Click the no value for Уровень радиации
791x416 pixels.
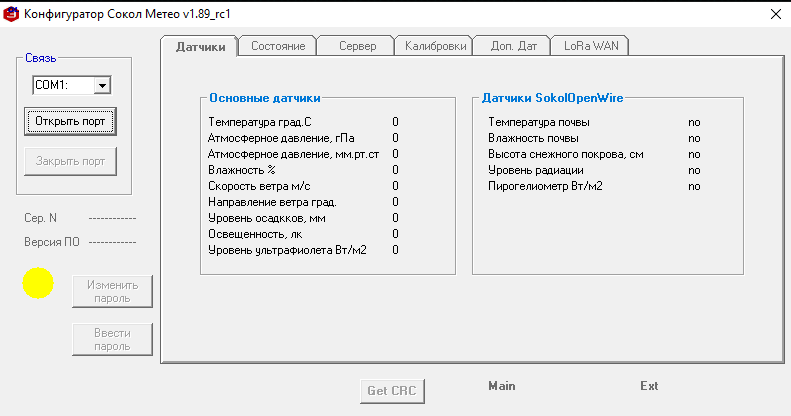(x=694, y=170)
